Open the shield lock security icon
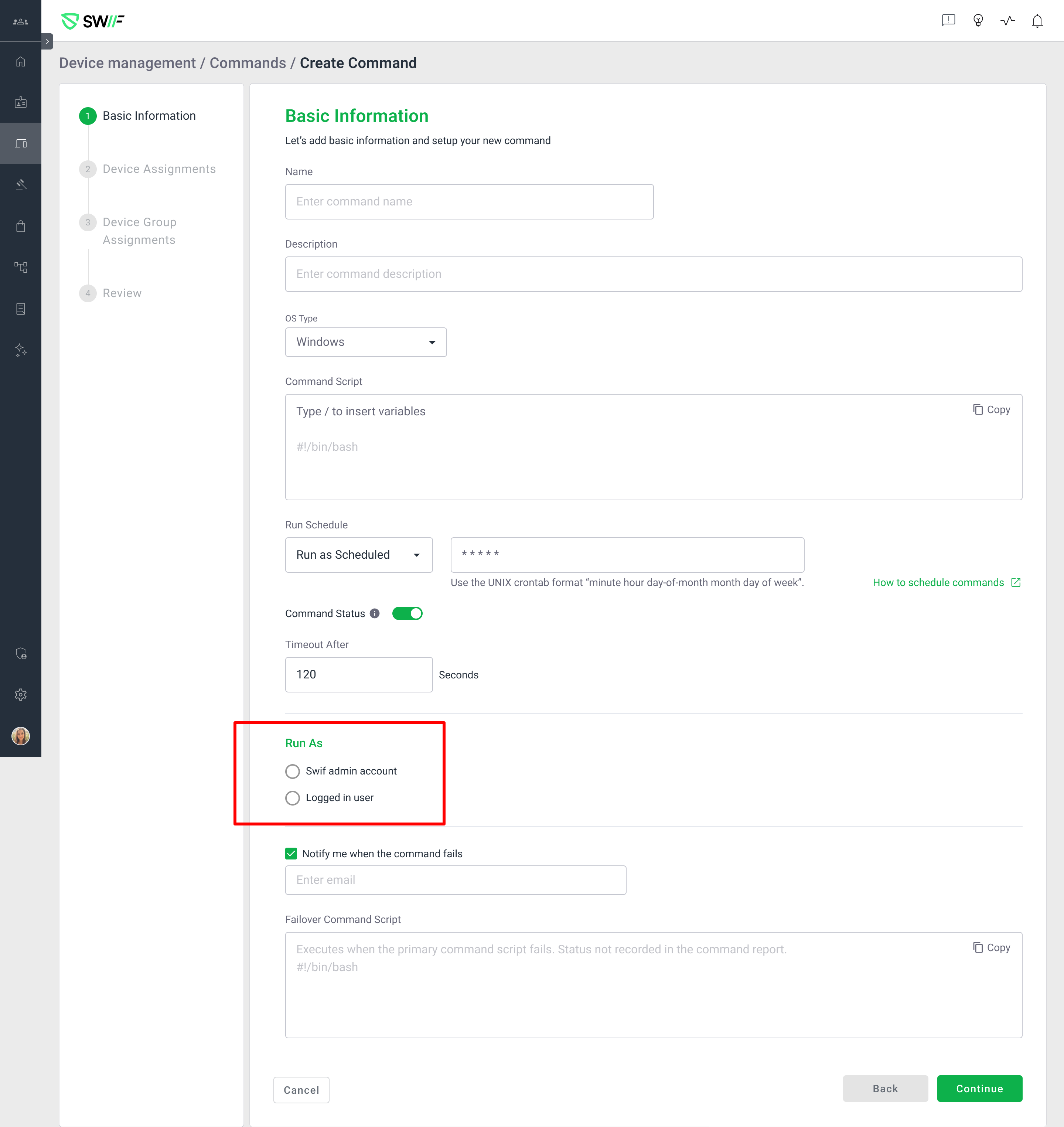Image resolution: width=1064 pixels, height=1127 pixels. pyautogui.click(x=20, y=653)
